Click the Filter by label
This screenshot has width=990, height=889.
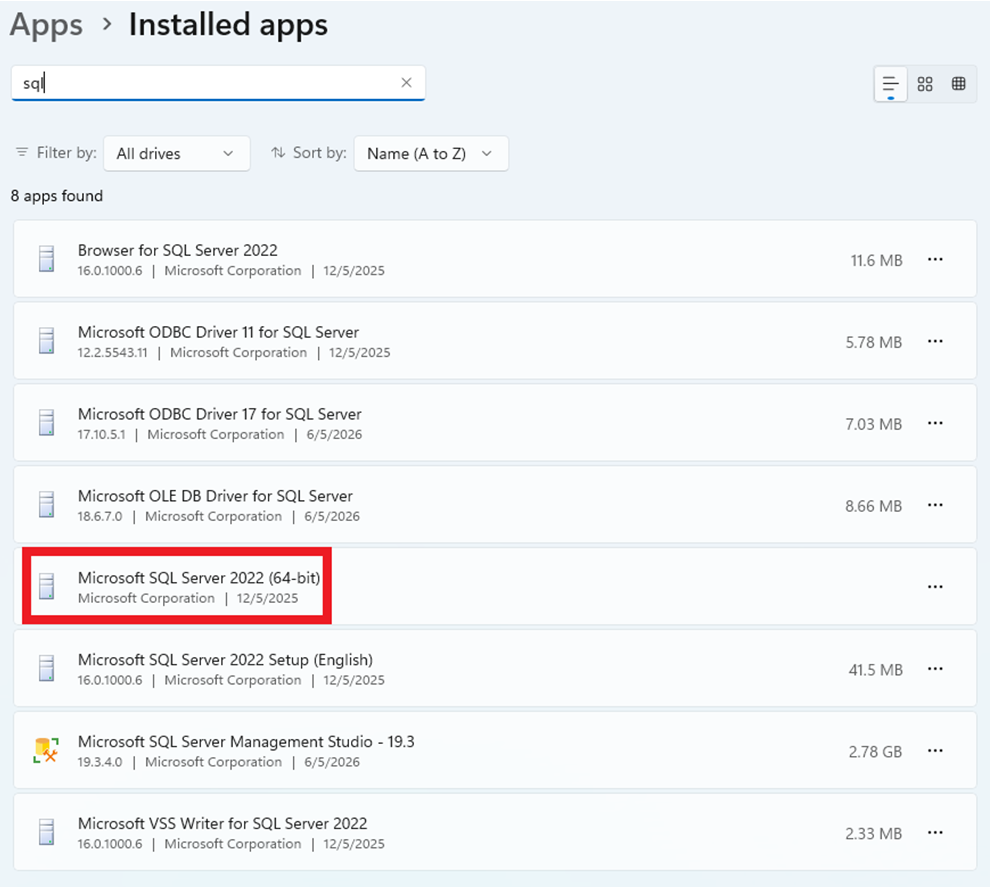pyautogui.click(x=66, y=153)
